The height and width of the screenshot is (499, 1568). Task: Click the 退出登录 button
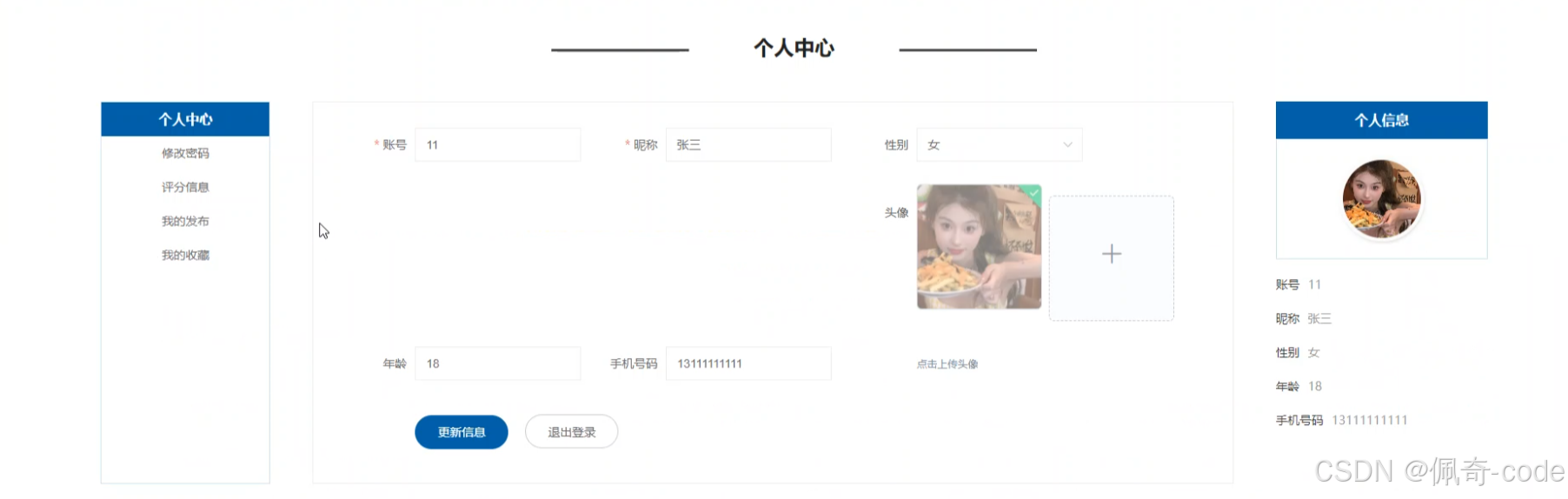coord(572,432)
